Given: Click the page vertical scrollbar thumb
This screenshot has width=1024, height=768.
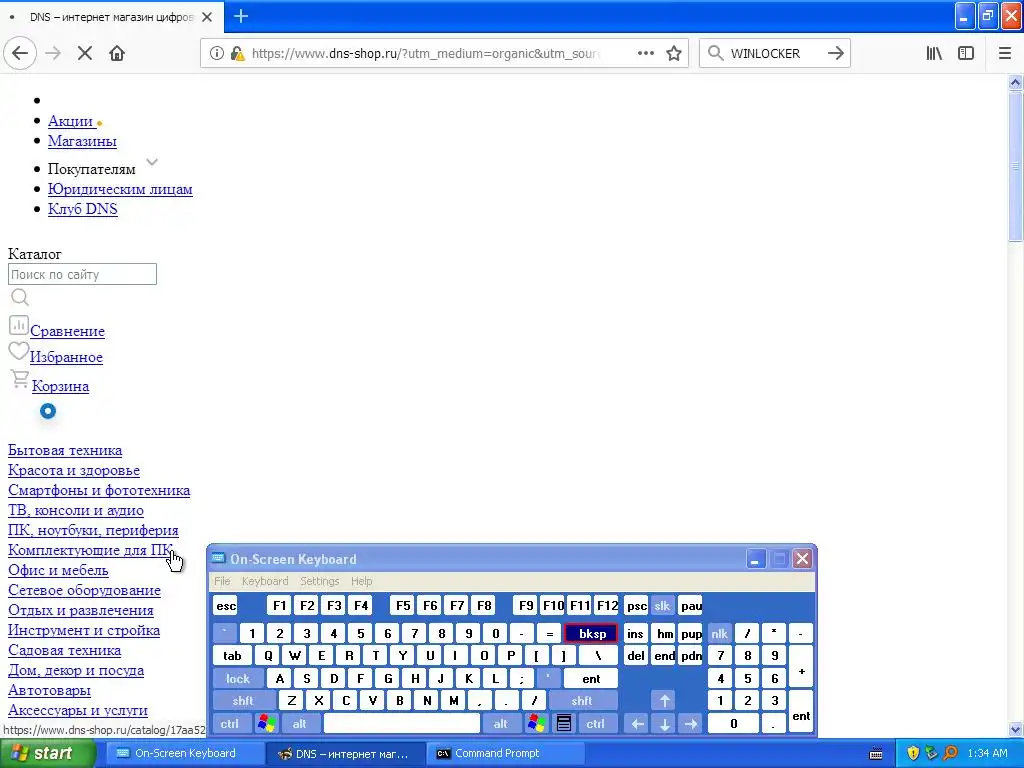Looking at the screenshot, I should coord(1015,167).
